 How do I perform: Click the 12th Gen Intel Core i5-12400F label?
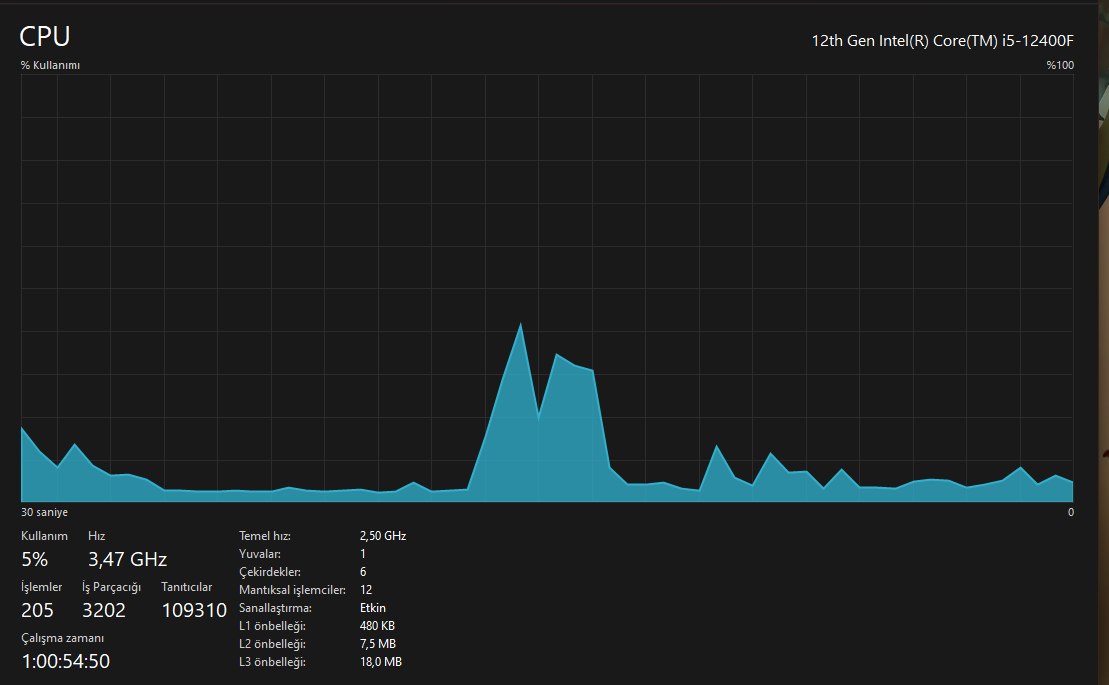[x=942, y=41]
